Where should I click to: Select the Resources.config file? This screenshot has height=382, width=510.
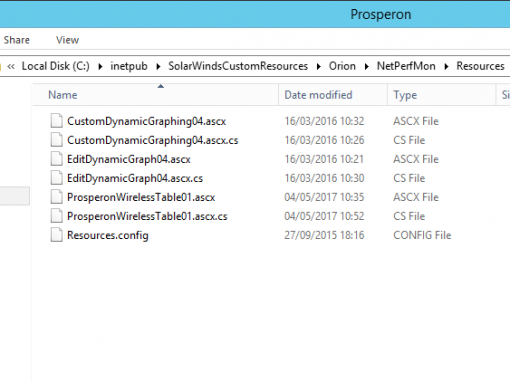(108, 235)
